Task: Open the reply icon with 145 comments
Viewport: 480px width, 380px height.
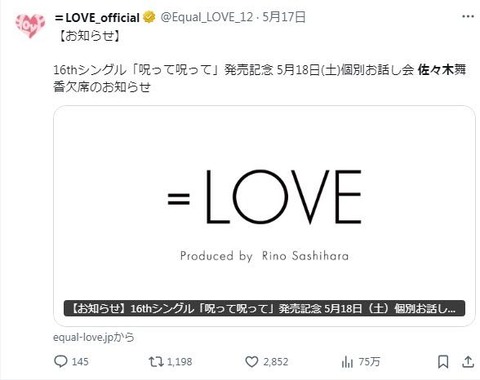Action: coord(61,361)
